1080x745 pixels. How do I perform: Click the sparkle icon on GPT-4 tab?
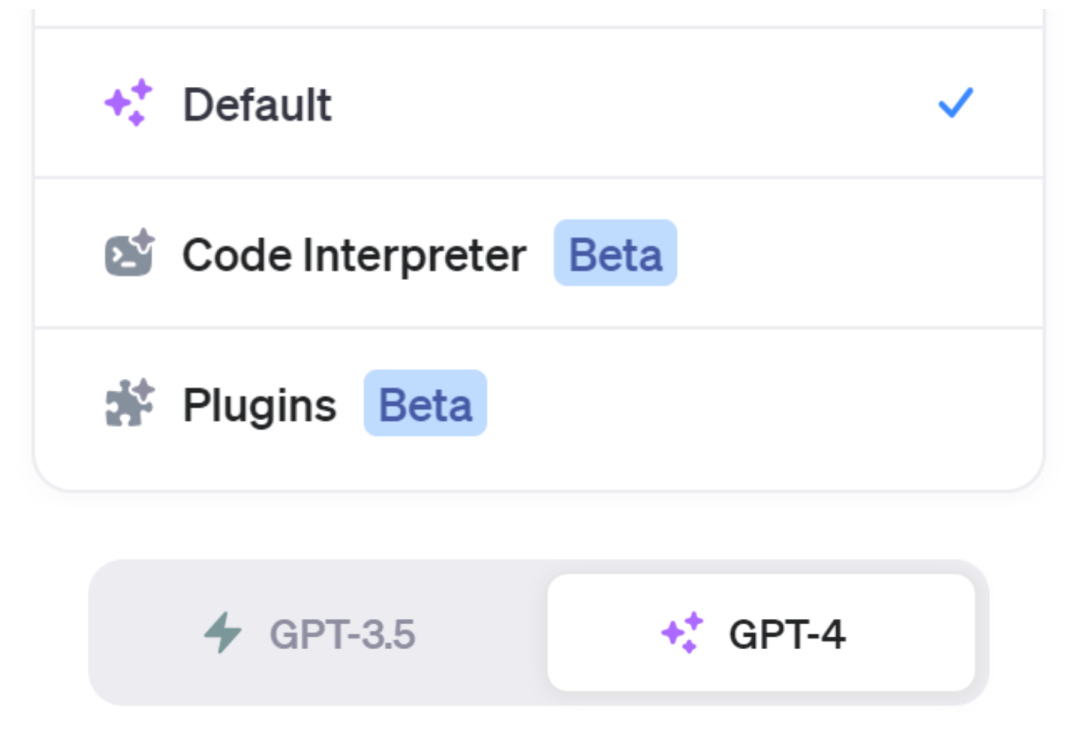coord(682,633)
